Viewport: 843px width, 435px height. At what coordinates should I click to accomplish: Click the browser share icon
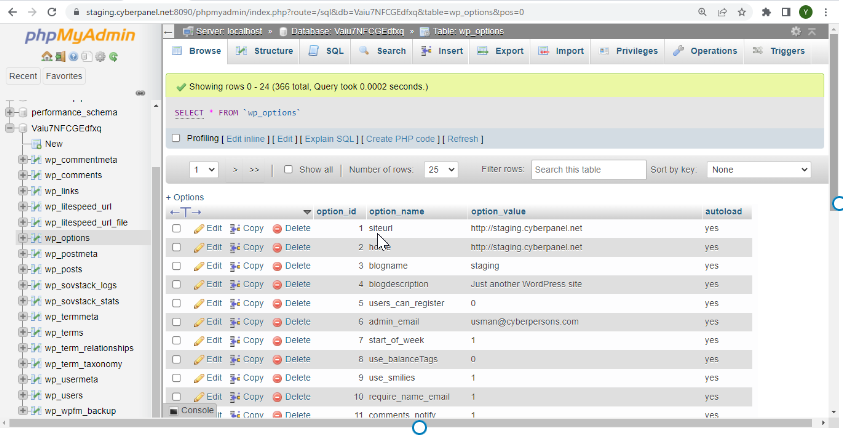pos(722,12)
